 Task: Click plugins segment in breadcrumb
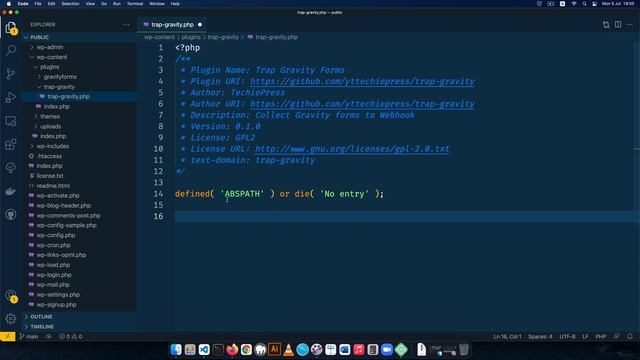pos(191,37)
